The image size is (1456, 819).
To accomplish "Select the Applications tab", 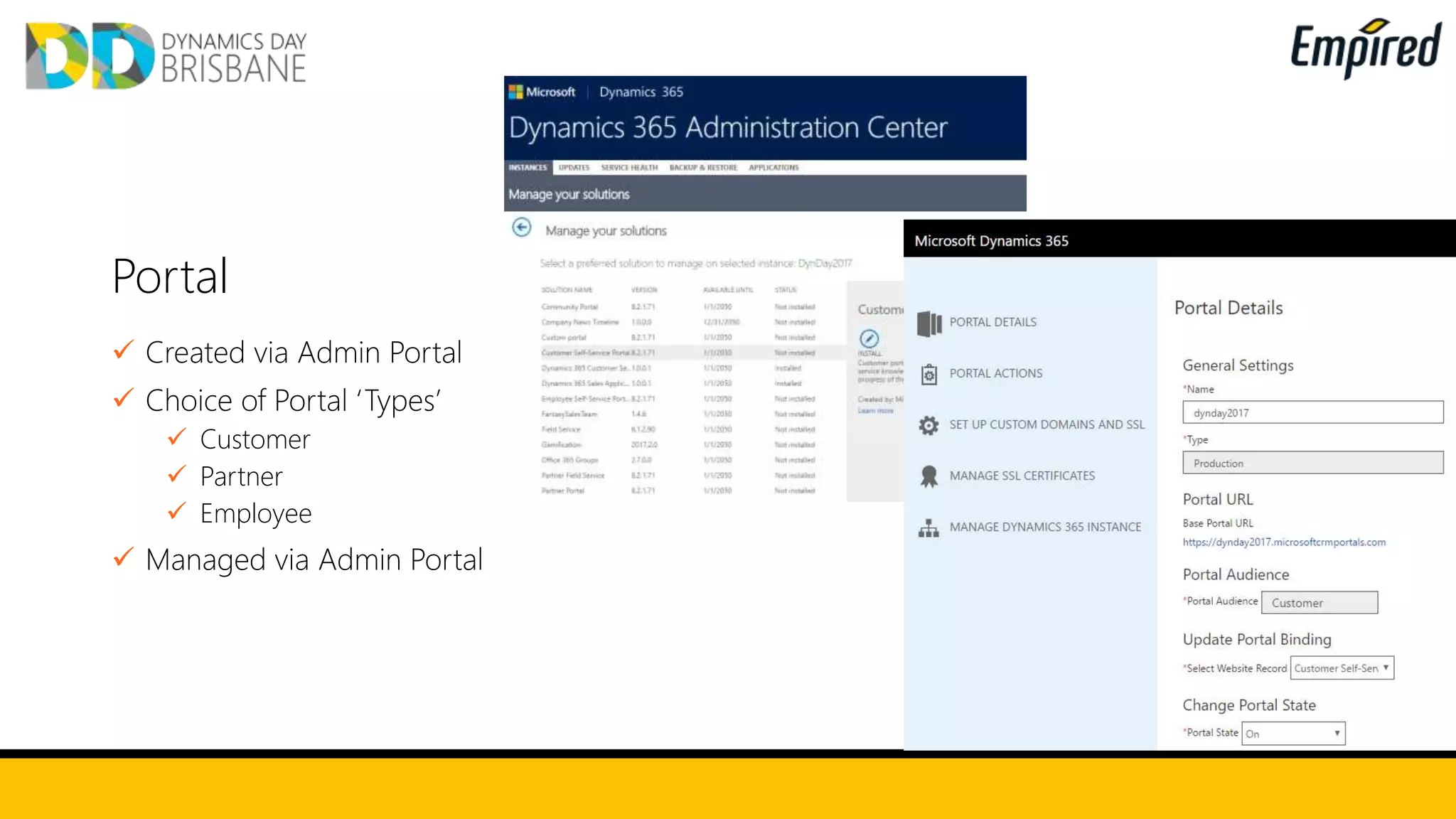I will pos(773,168).
